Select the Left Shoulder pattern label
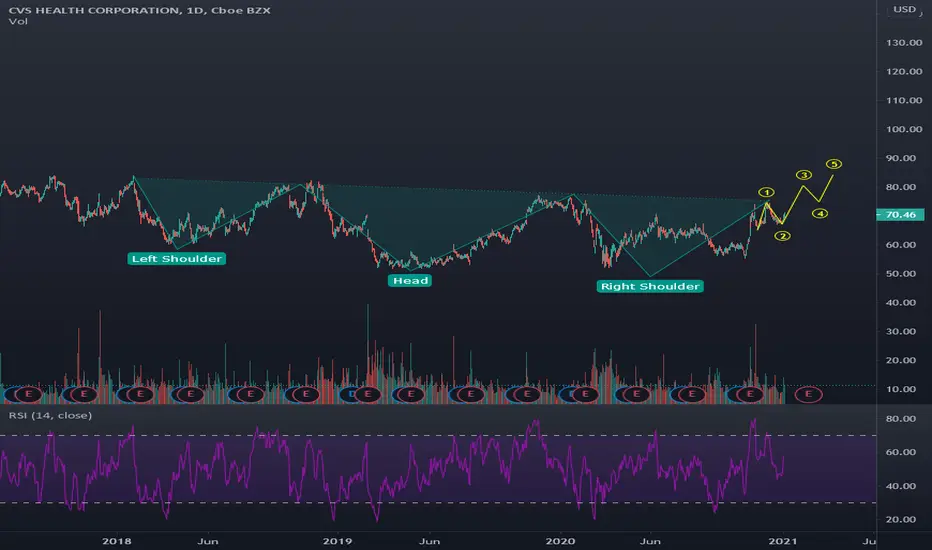 coord(177,259)
